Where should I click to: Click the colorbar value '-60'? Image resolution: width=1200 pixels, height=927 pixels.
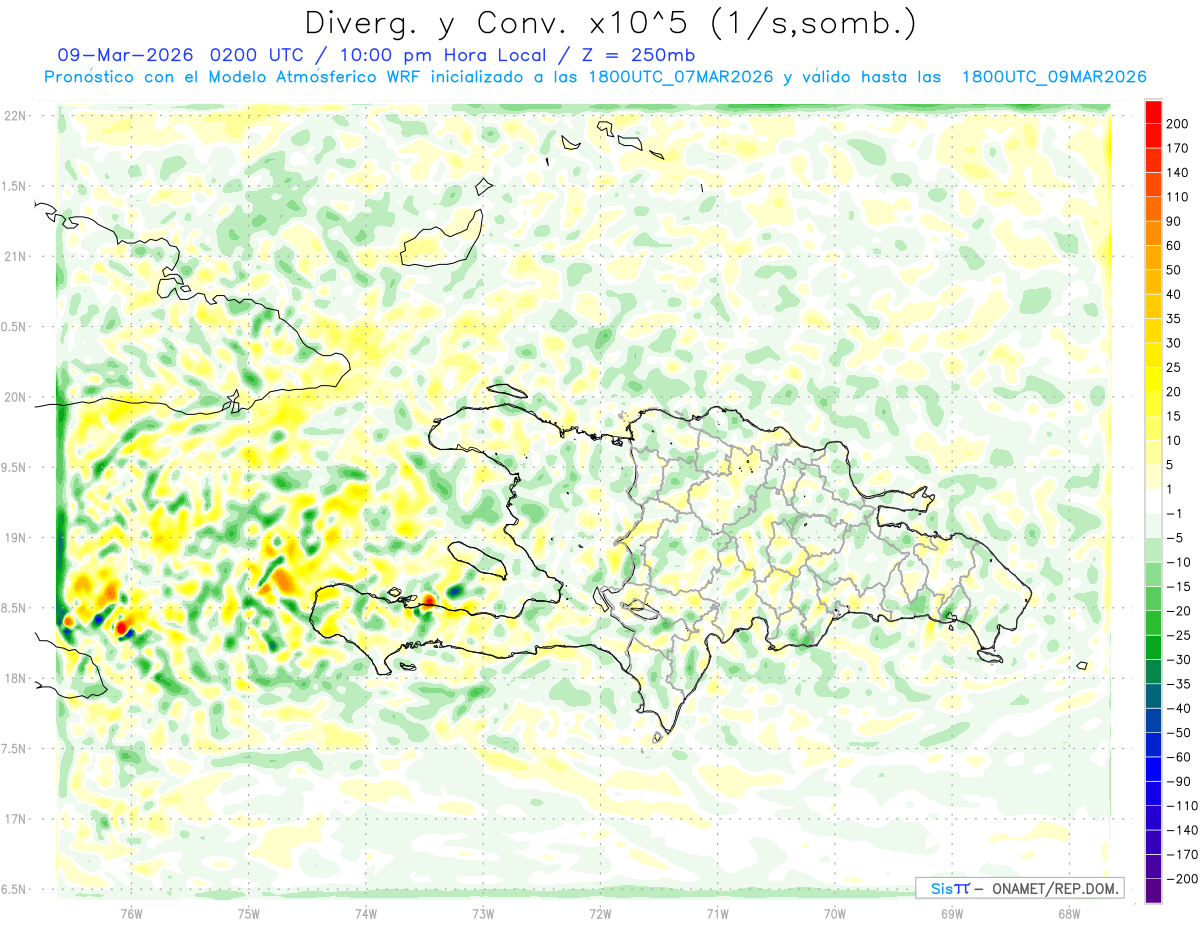(1177, 757)
